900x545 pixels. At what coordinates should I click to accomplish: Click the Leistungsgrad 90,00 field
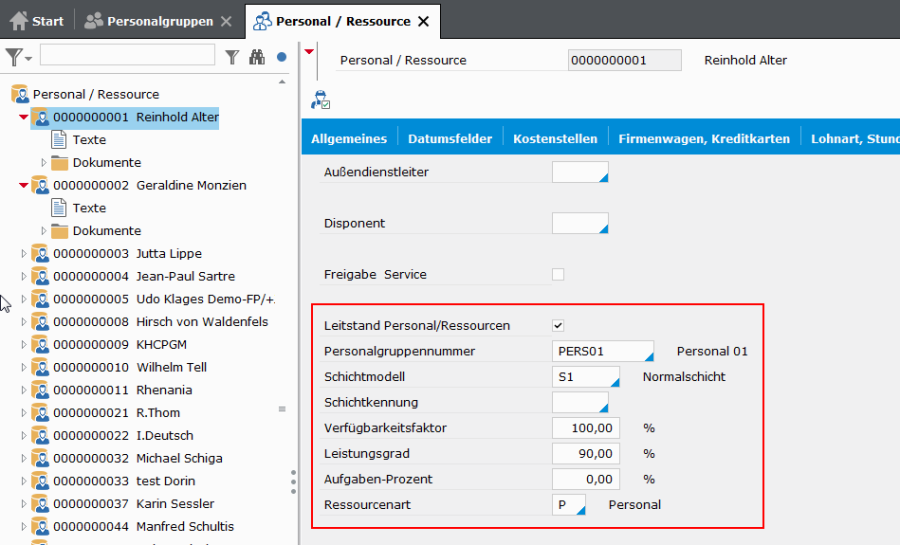(585, 454)
